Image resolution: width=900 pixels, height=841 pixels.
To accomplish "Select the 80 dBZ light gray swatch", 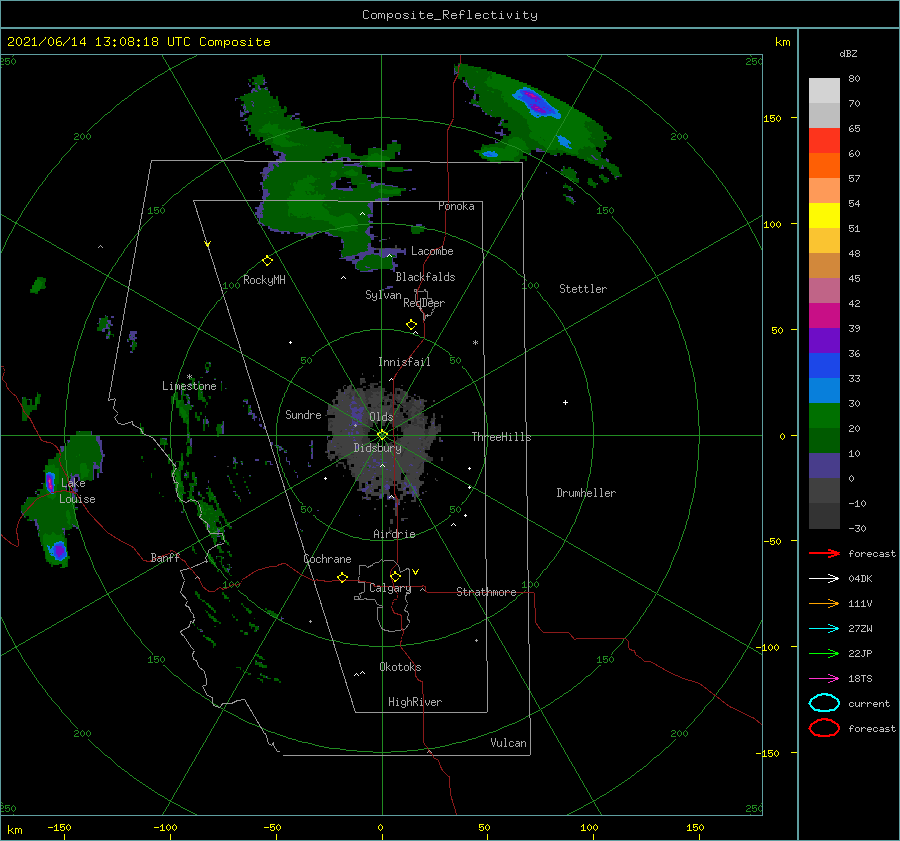I will tap(824, 90).
